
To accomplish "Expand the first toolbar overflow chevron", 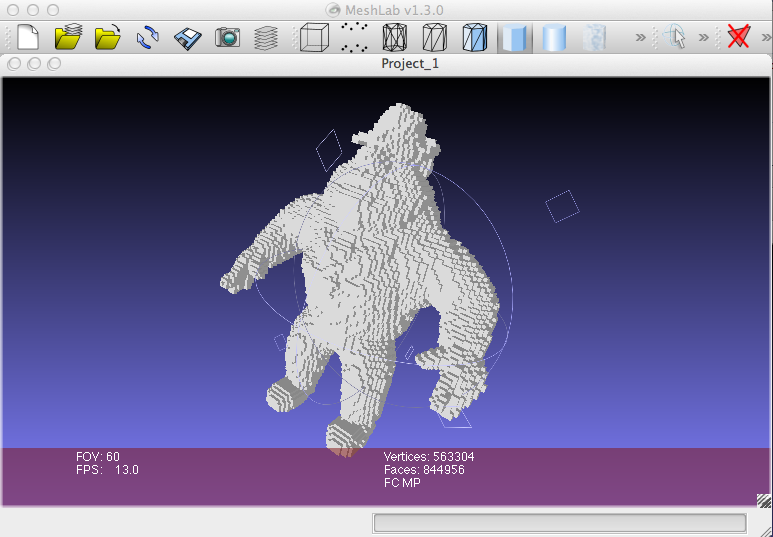I will [x=641, y=38].
